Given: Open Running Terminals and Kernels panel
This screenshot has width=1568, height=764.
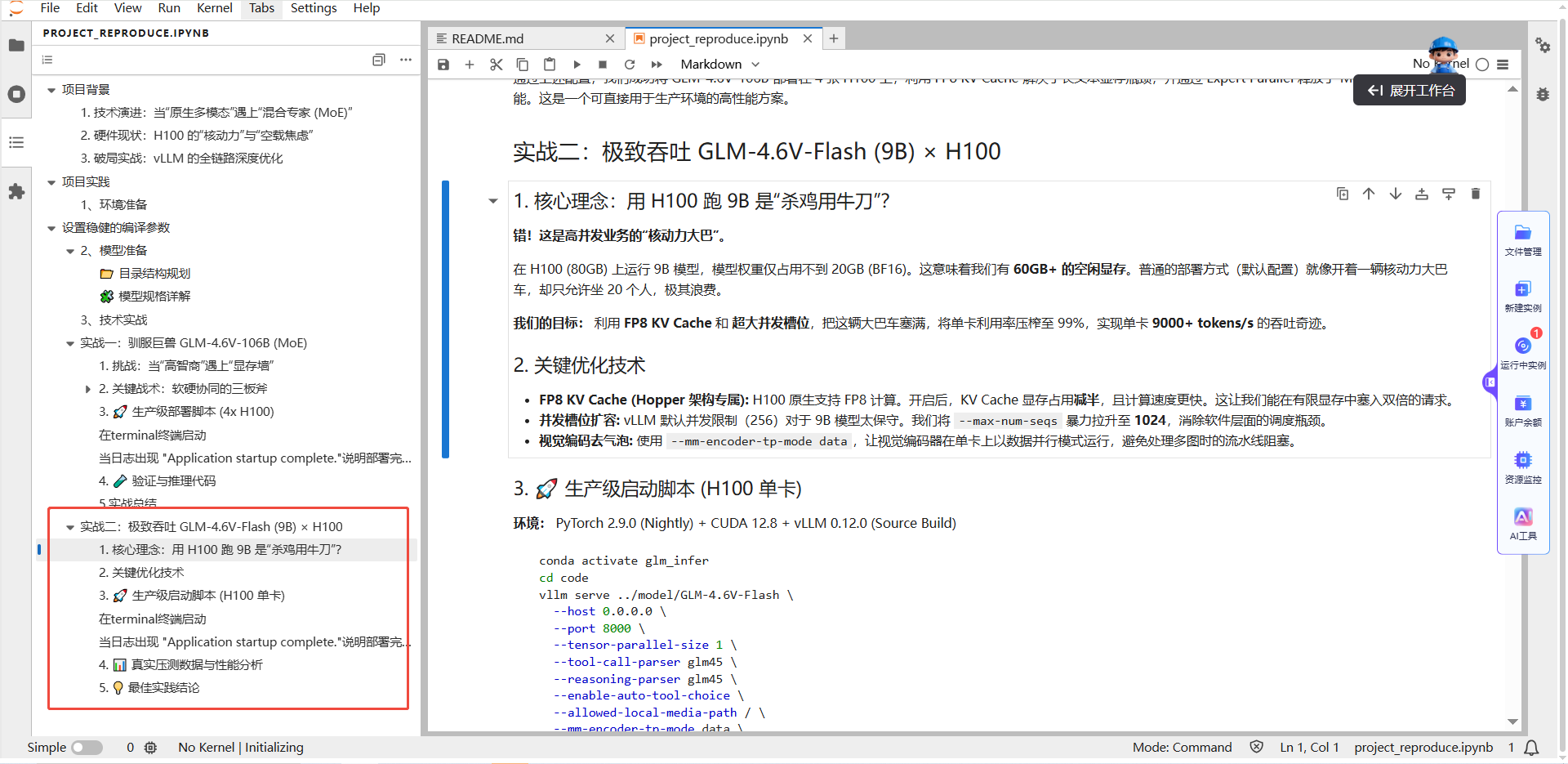Looking at the screenshot, I should (x=16, y=94).
